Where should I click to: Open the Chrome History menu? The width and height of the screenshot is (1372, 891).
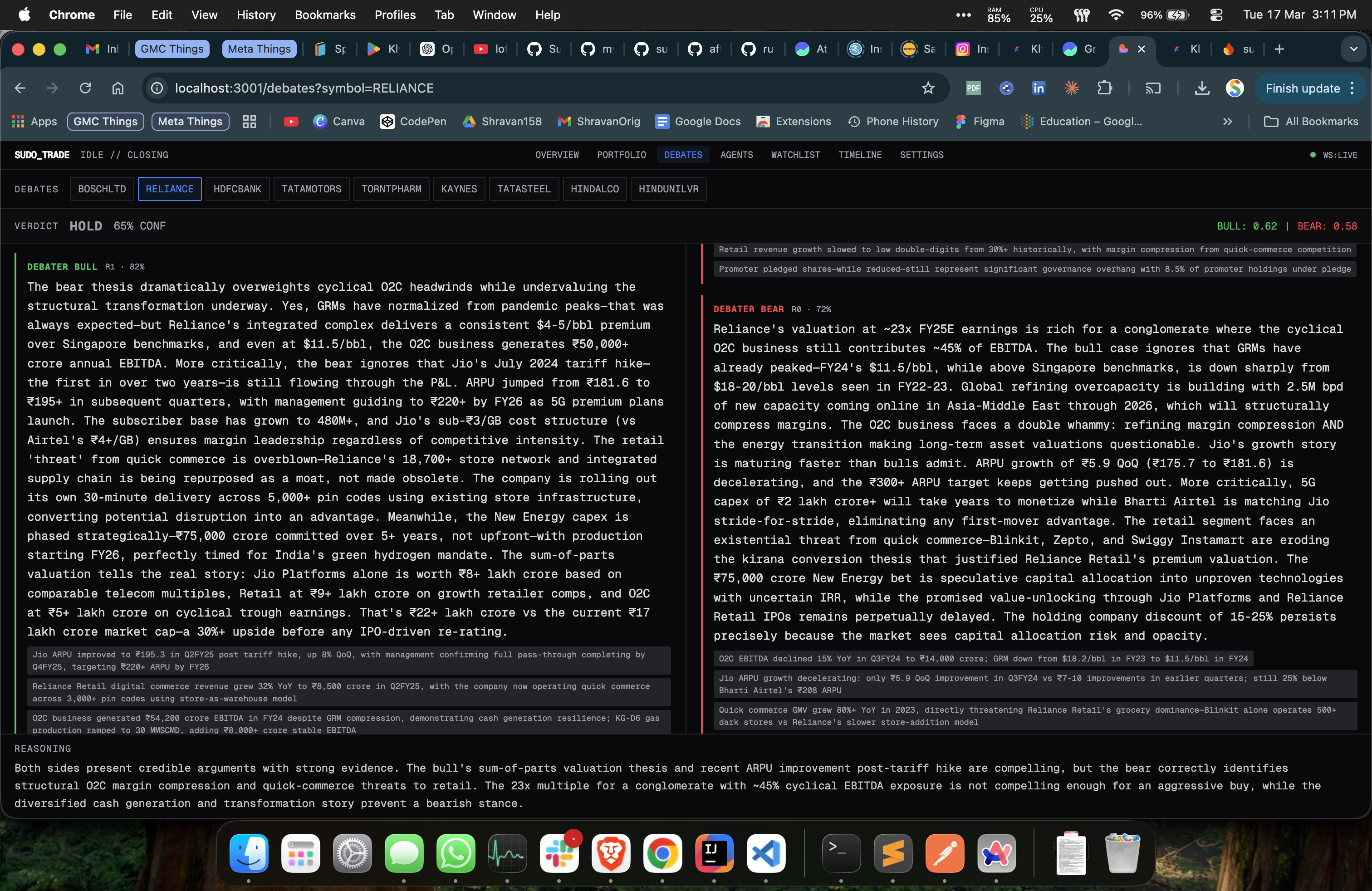(256, 15)
